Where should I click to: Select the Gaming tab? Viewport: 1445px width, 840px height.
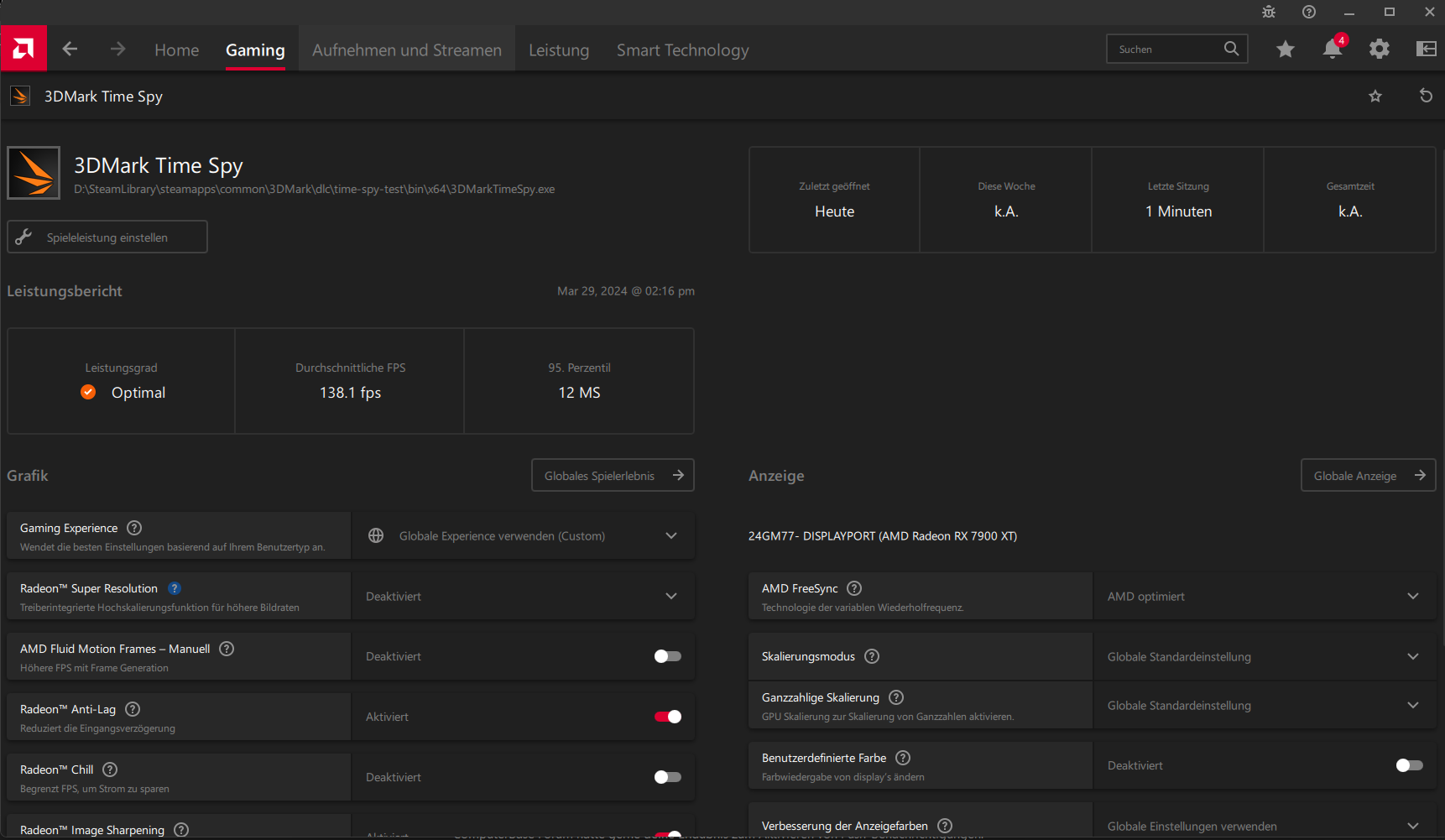(255, 50)
